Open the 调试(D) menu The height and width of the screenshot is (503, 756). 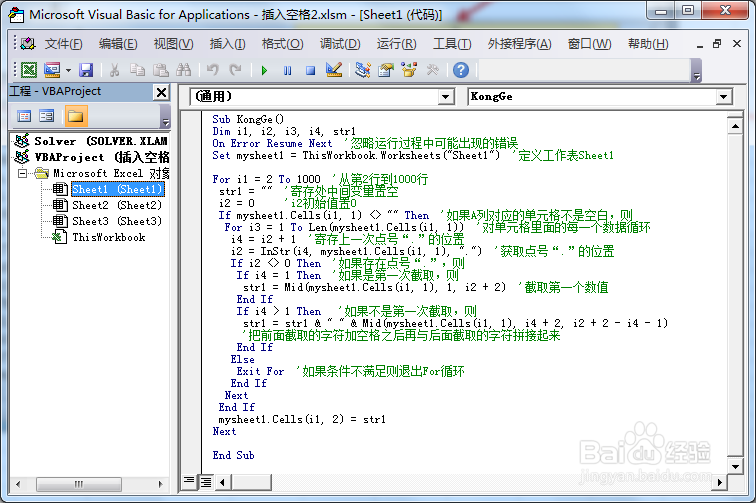(340, 44)
